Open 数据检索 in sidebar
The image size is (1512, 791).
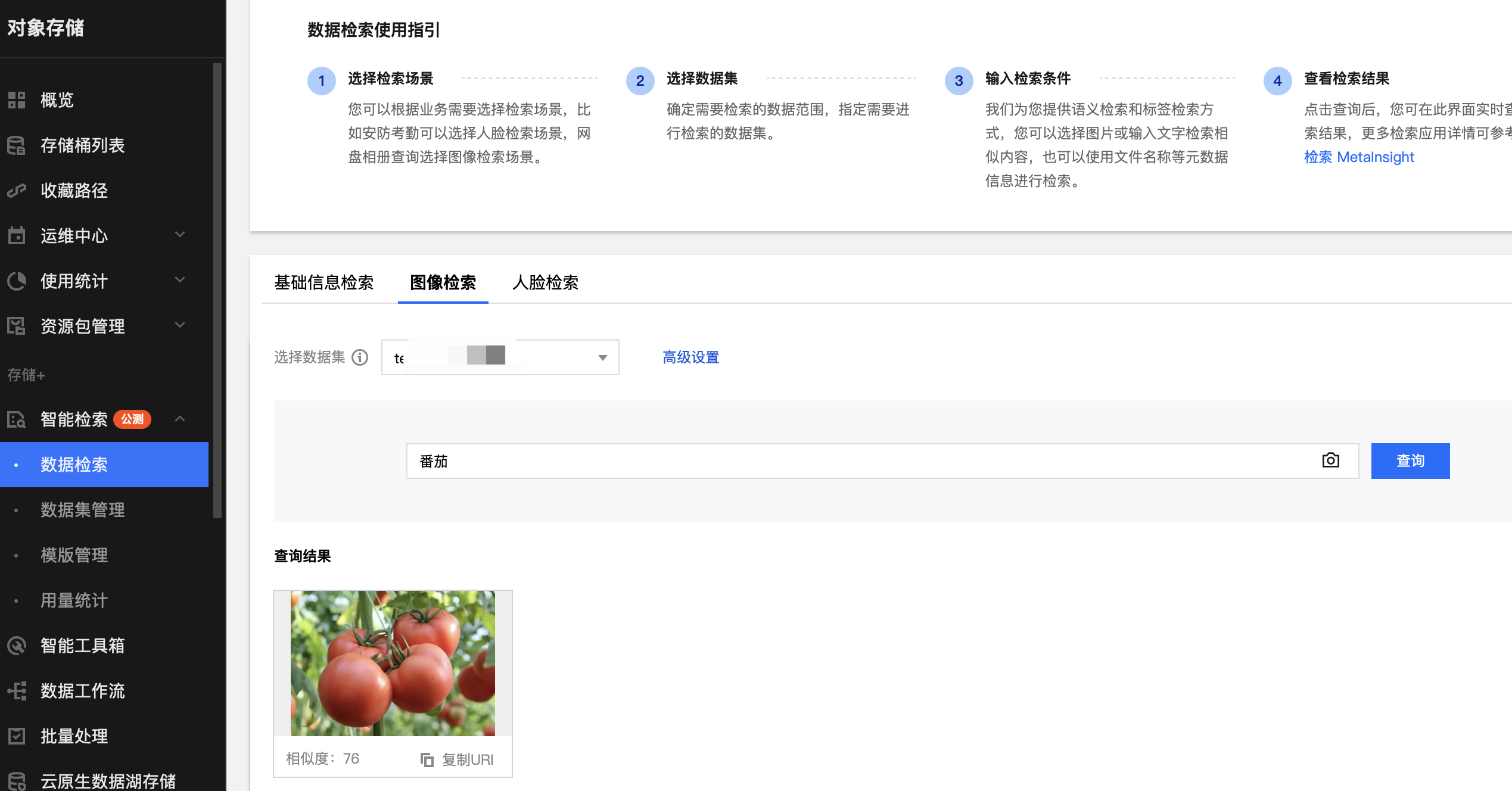point(104,465)
